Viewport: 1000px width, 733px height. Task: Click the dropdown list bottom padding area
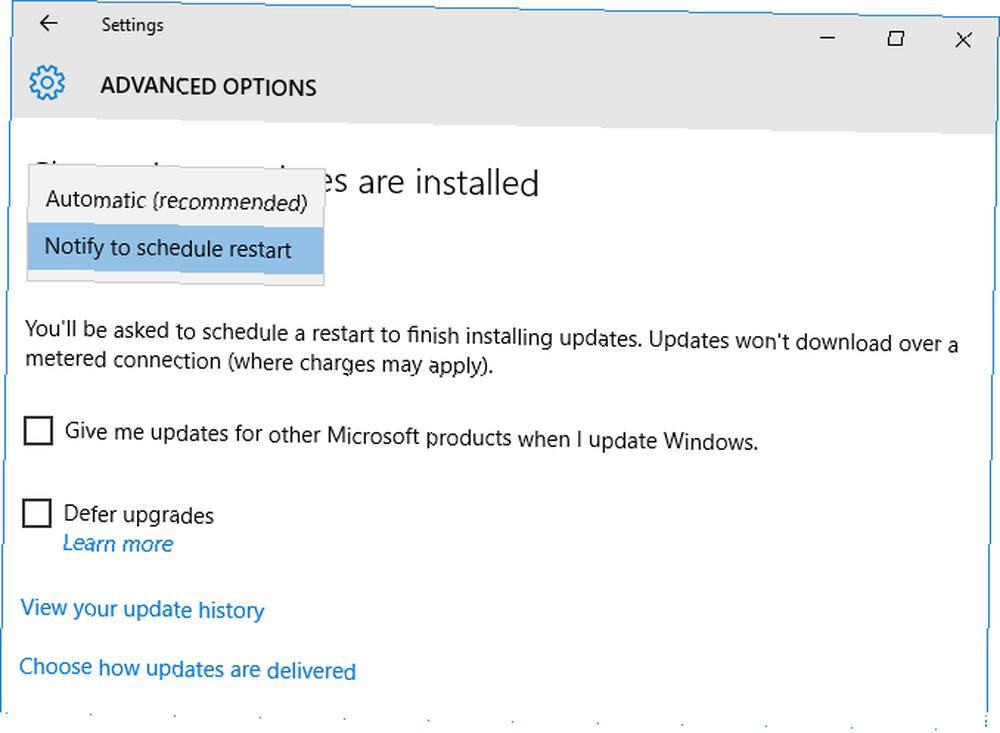point(175,278)
